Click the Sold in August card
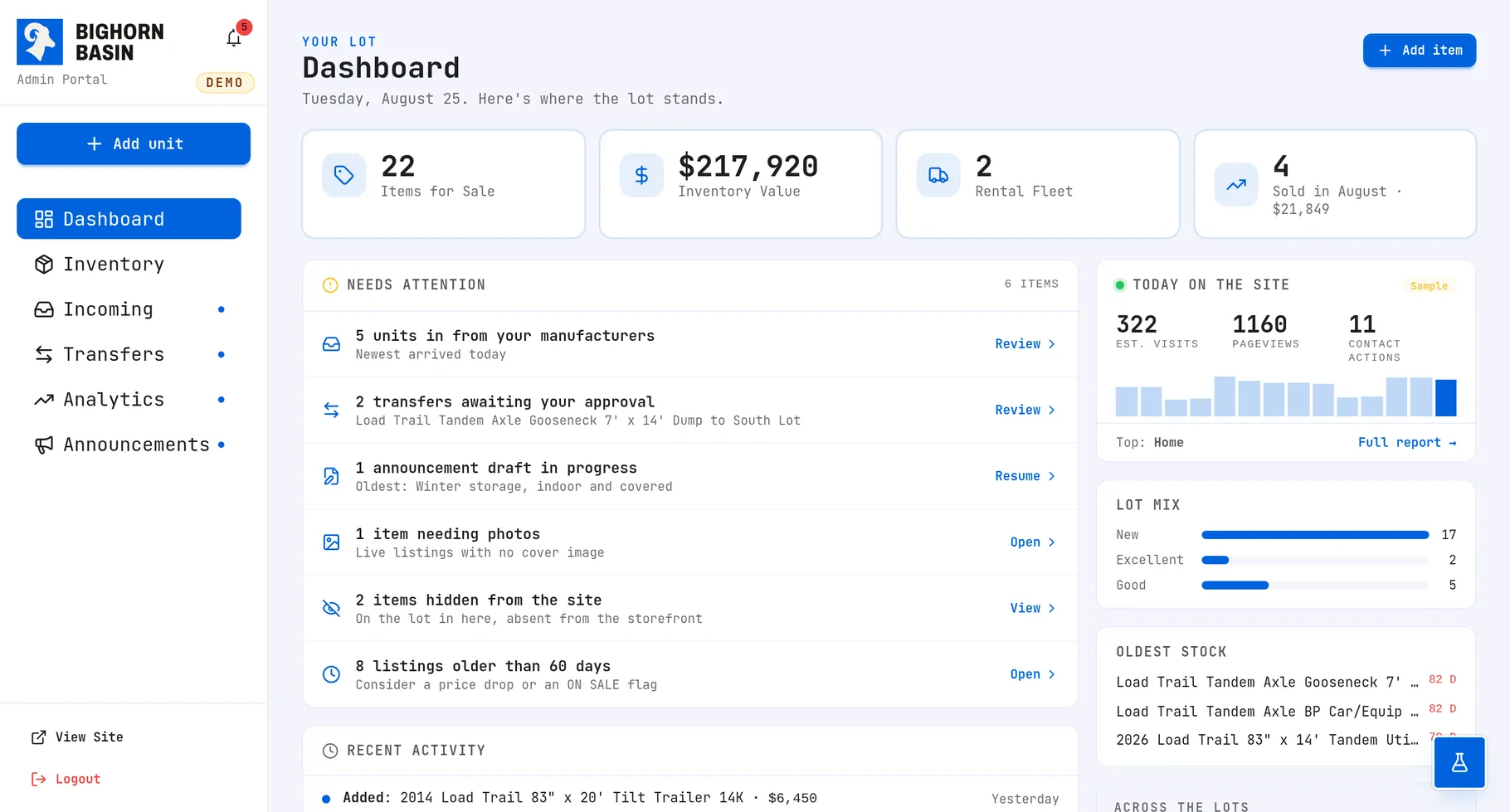The width and height of the screenshot is (1510, 812). (x=1335, y=184)
